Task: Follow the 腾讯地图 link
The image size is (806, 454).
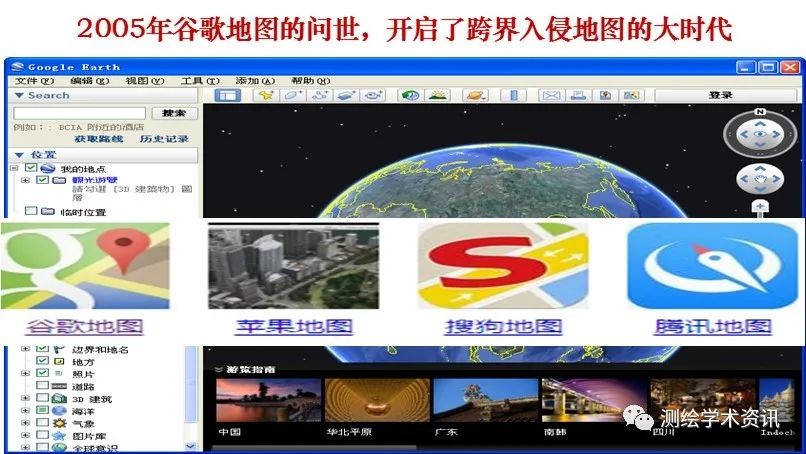Action: pos(713,327)
